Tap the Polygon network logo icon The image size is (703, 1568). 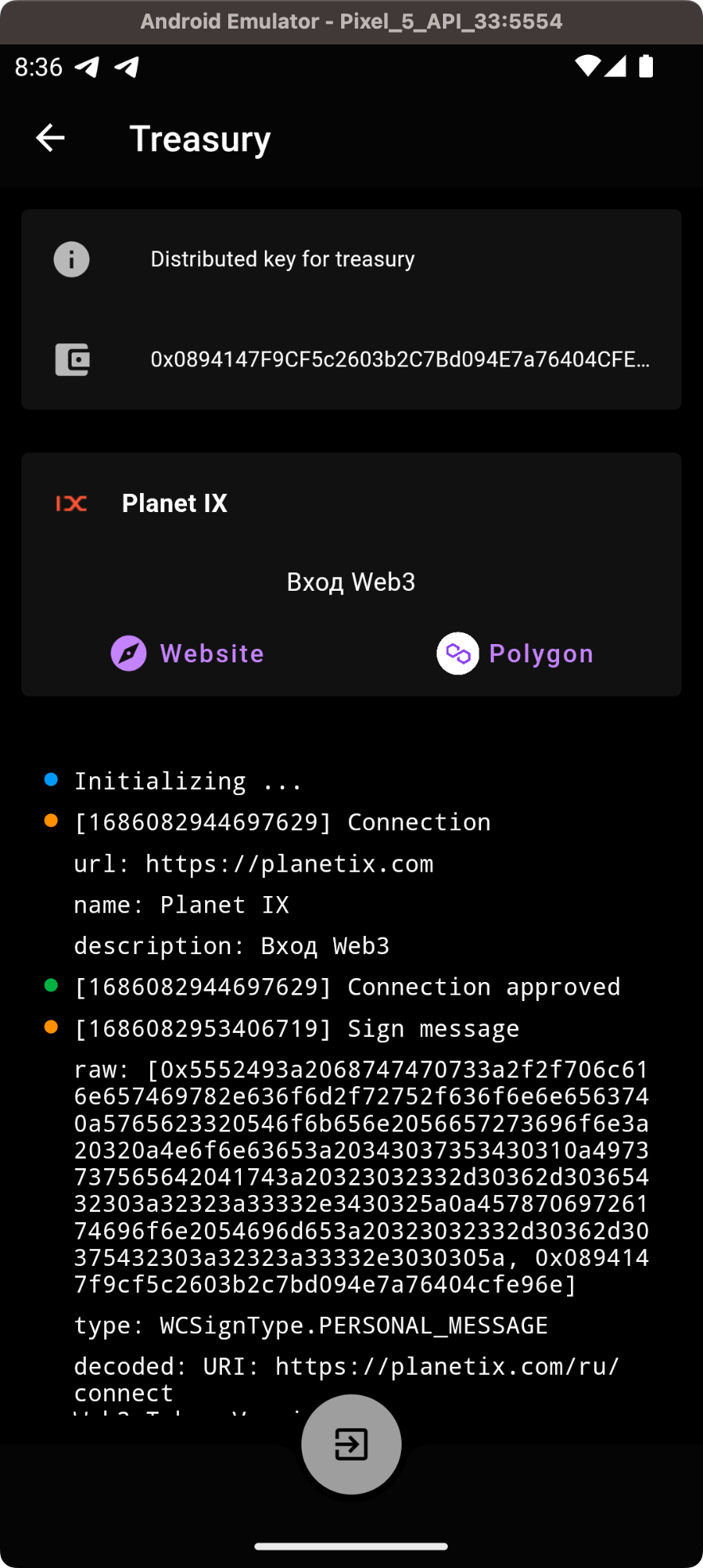(457, 654)
